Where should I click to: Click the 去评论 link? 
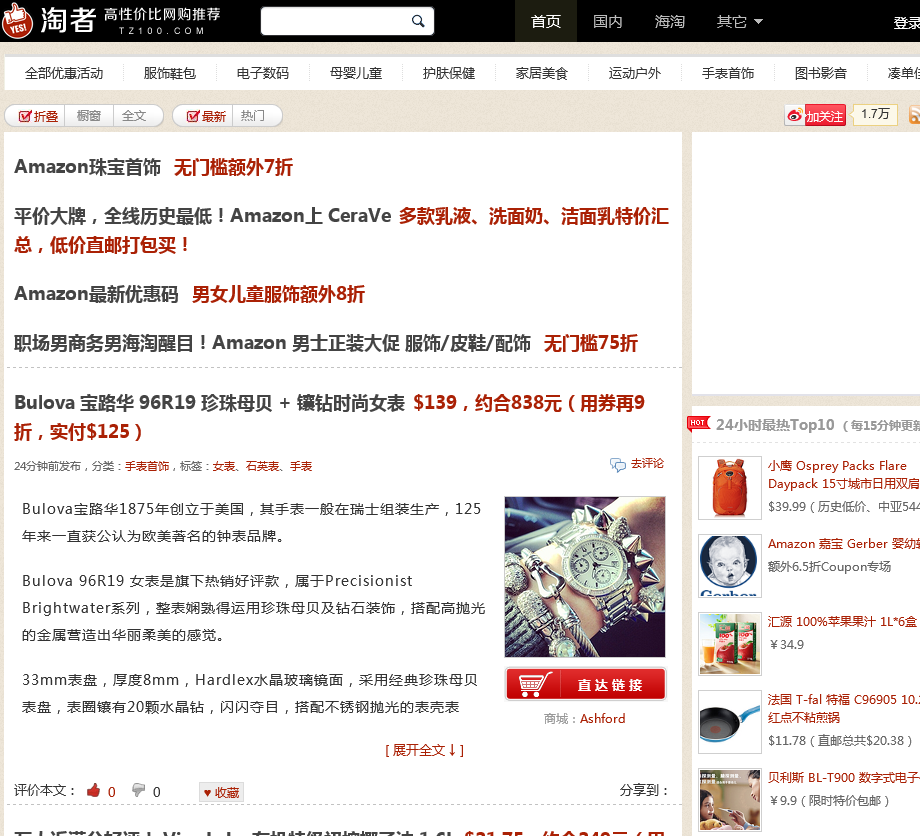click(647, 463)
